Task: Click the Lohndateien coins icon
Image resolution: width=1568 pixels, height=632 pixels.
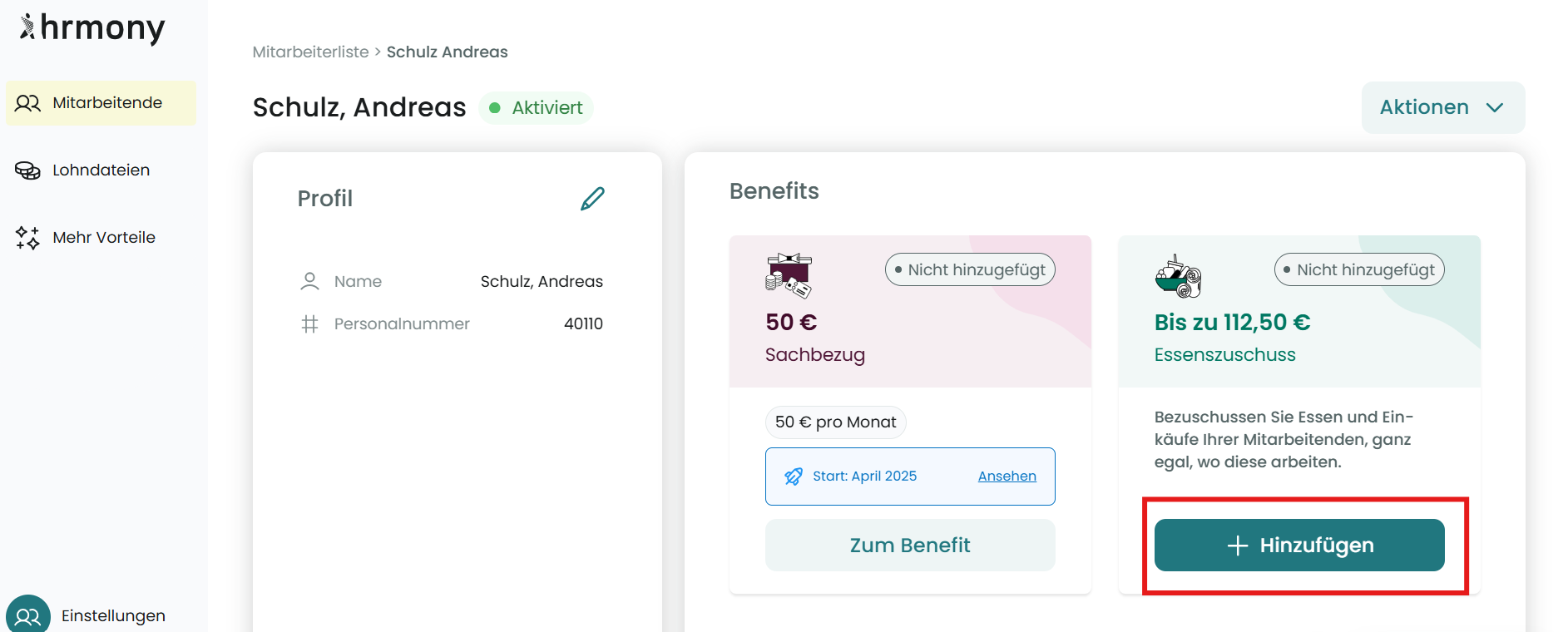Action: tap(27, 170)
